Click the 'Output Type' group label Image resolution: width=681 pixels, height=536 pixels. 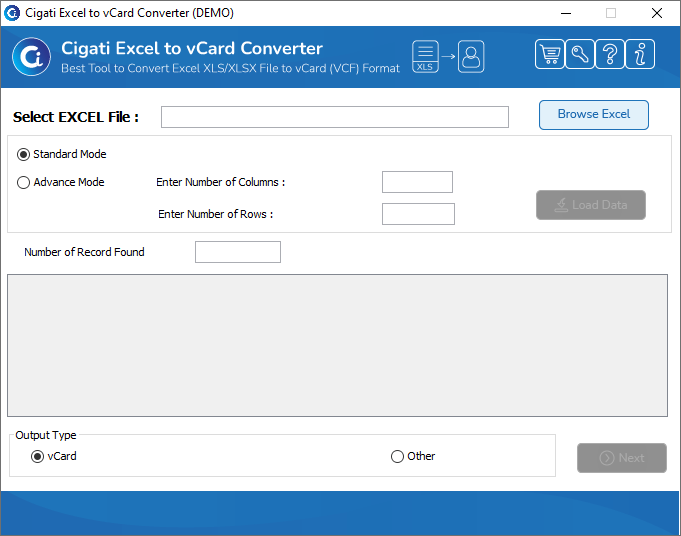[x=46, y=435]
